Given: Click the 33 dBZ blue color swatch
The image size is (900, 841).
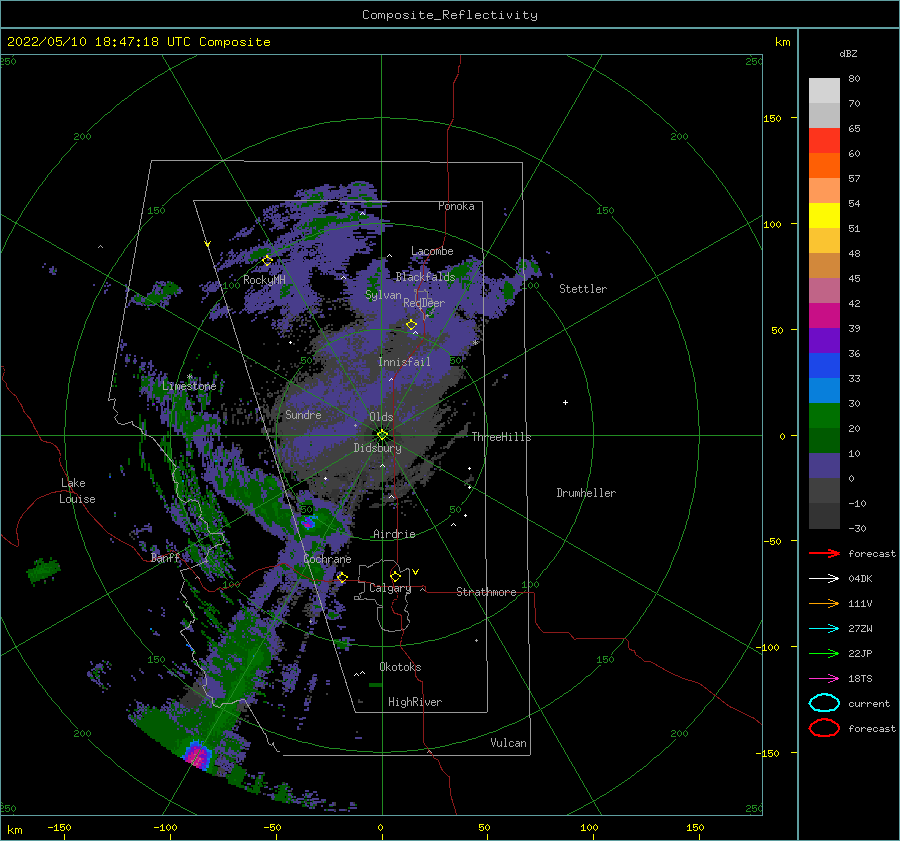Looking at the screenshot, I should tap(824, 366).
